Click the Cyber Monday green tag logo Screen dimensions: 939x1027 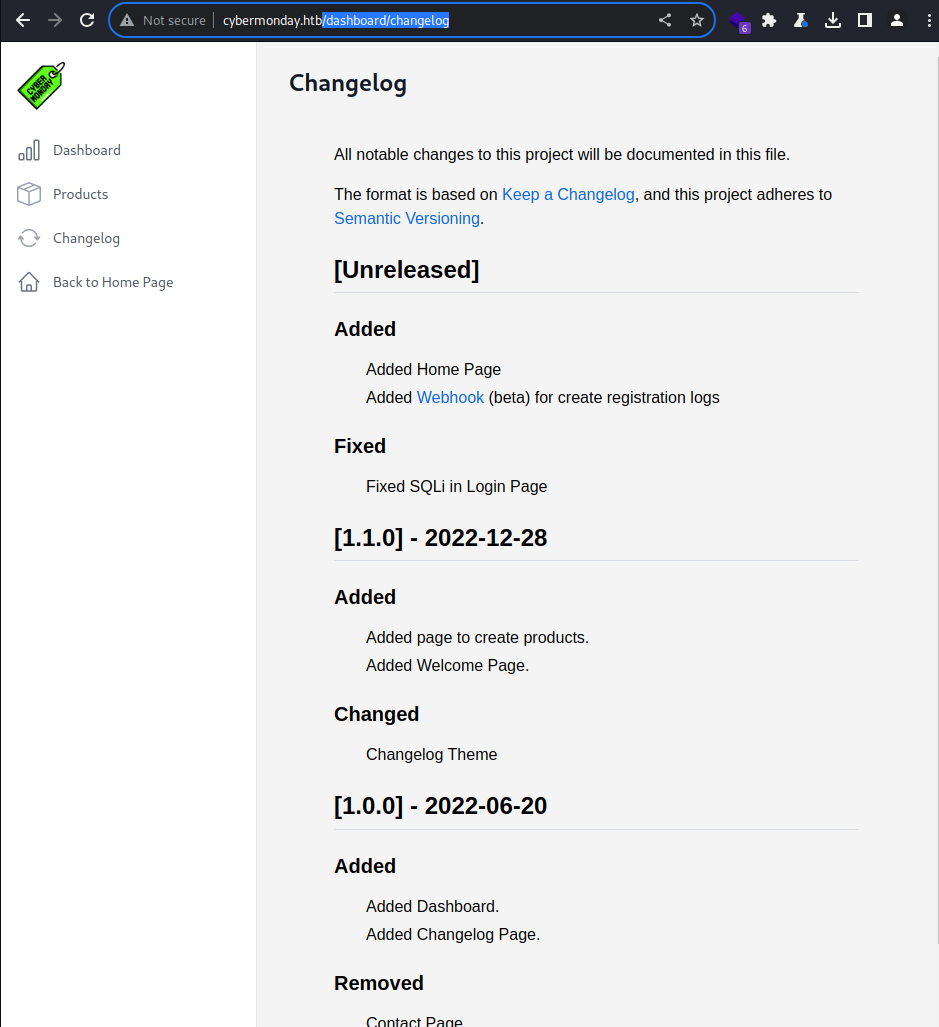[41, 86]
